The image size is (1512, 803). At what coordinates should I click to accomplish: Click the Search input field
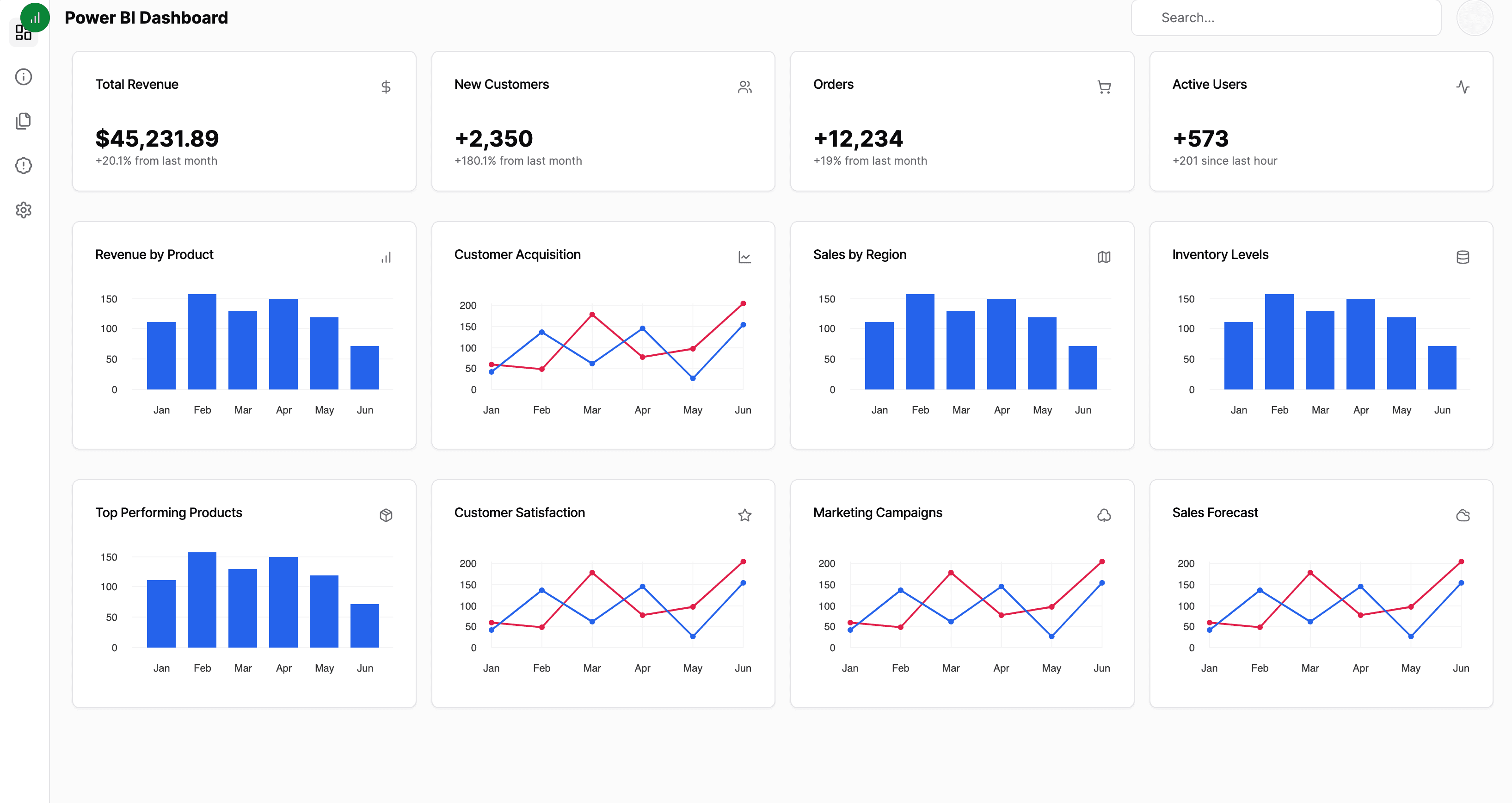(x=1285, y=18)
